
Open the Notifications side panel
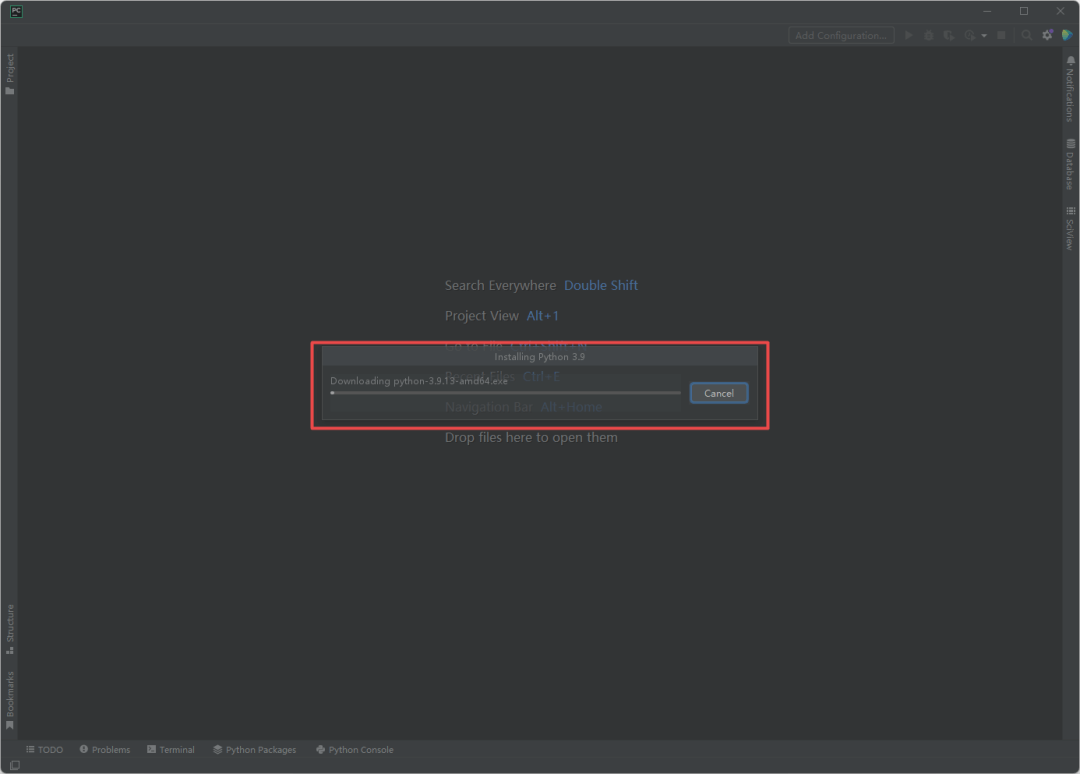(1069, 89)
